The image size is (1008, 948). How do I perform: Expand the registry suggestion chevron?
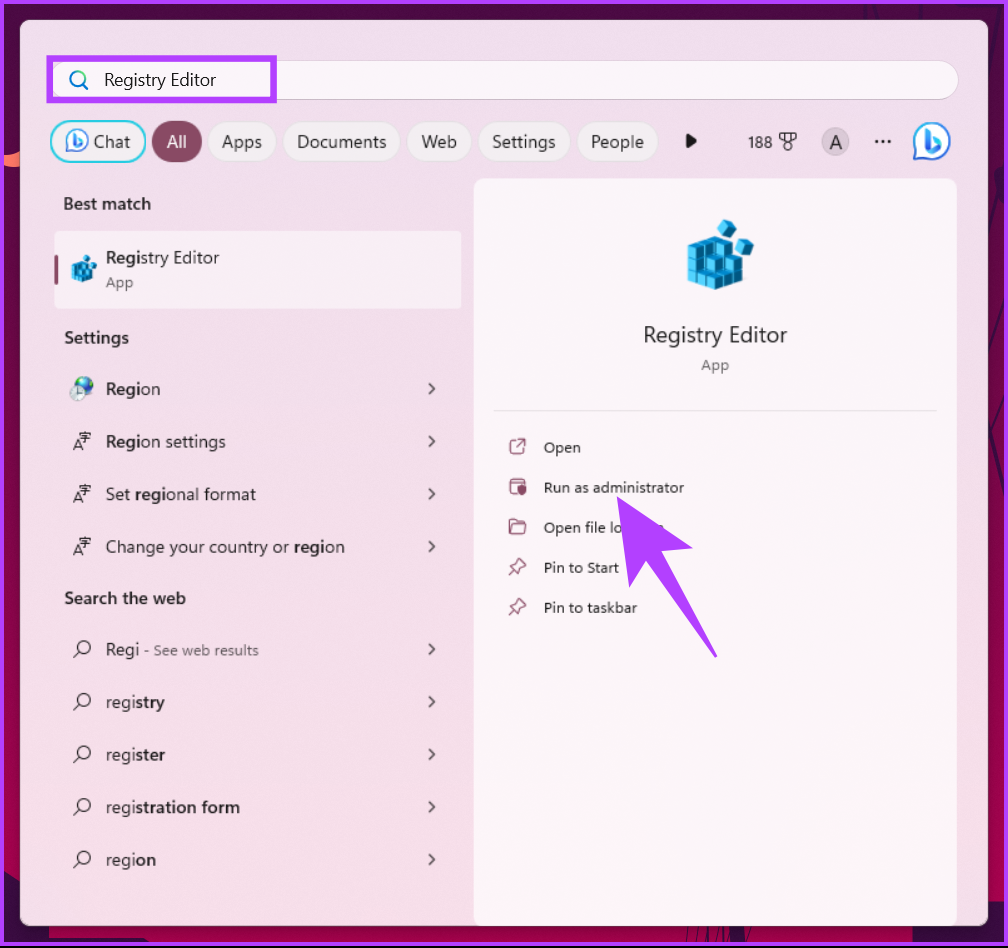[431, 702]
